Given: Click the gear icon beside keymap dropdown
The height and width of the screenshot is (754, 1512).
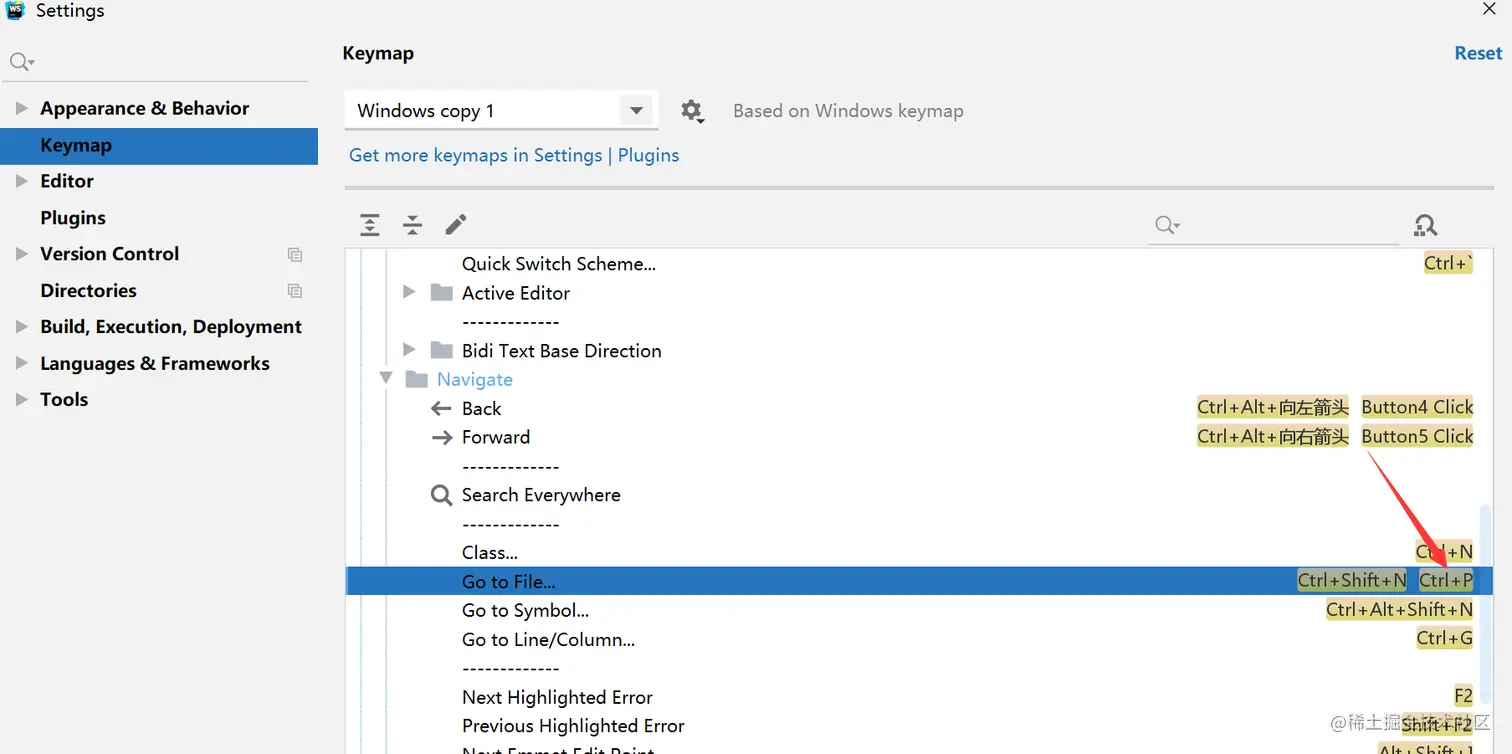Looking at the screenshot, I should point(692,111).
